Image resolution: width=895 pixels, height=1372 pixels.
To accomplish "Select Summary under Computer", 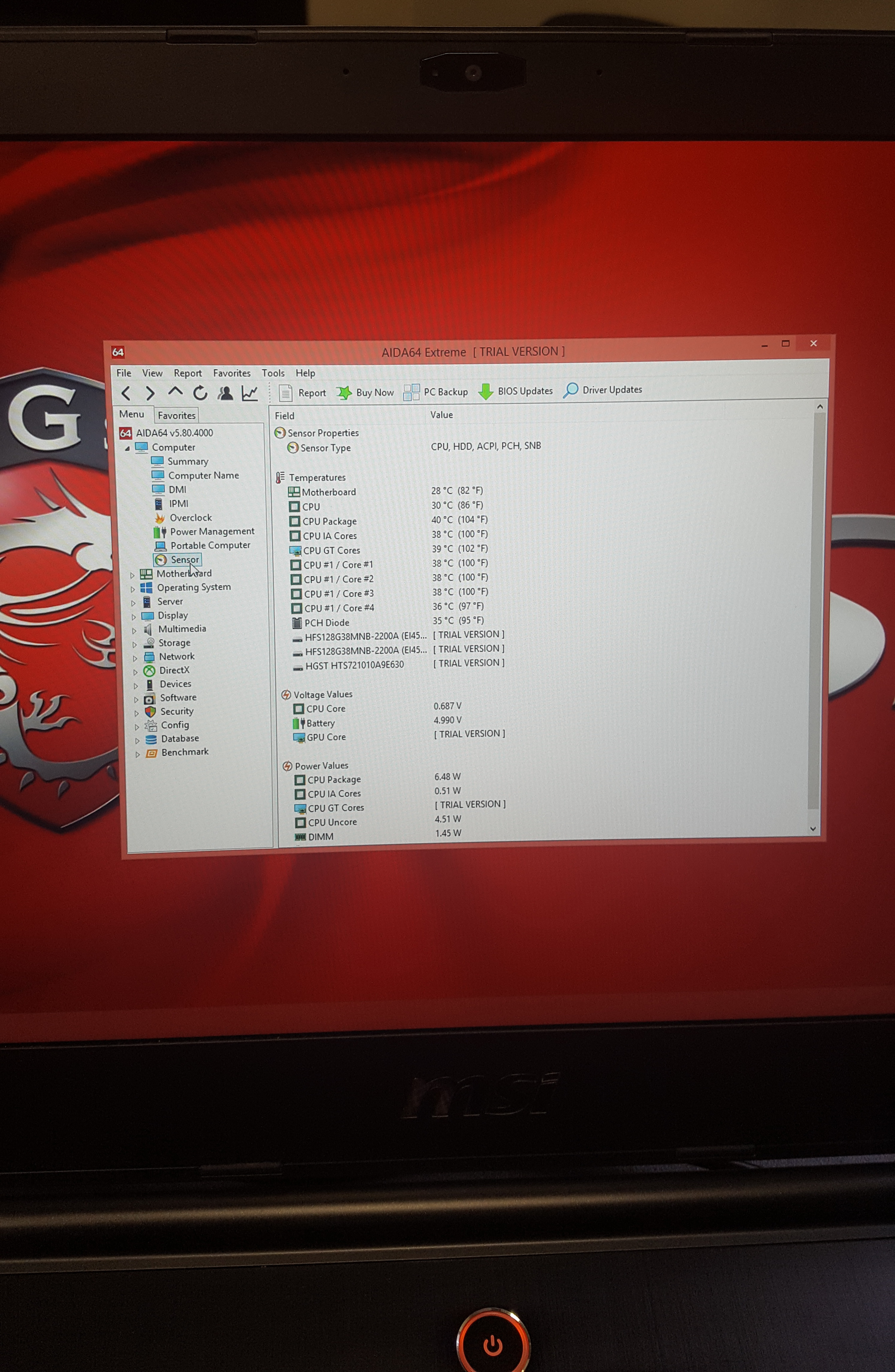I will (180, 461).
